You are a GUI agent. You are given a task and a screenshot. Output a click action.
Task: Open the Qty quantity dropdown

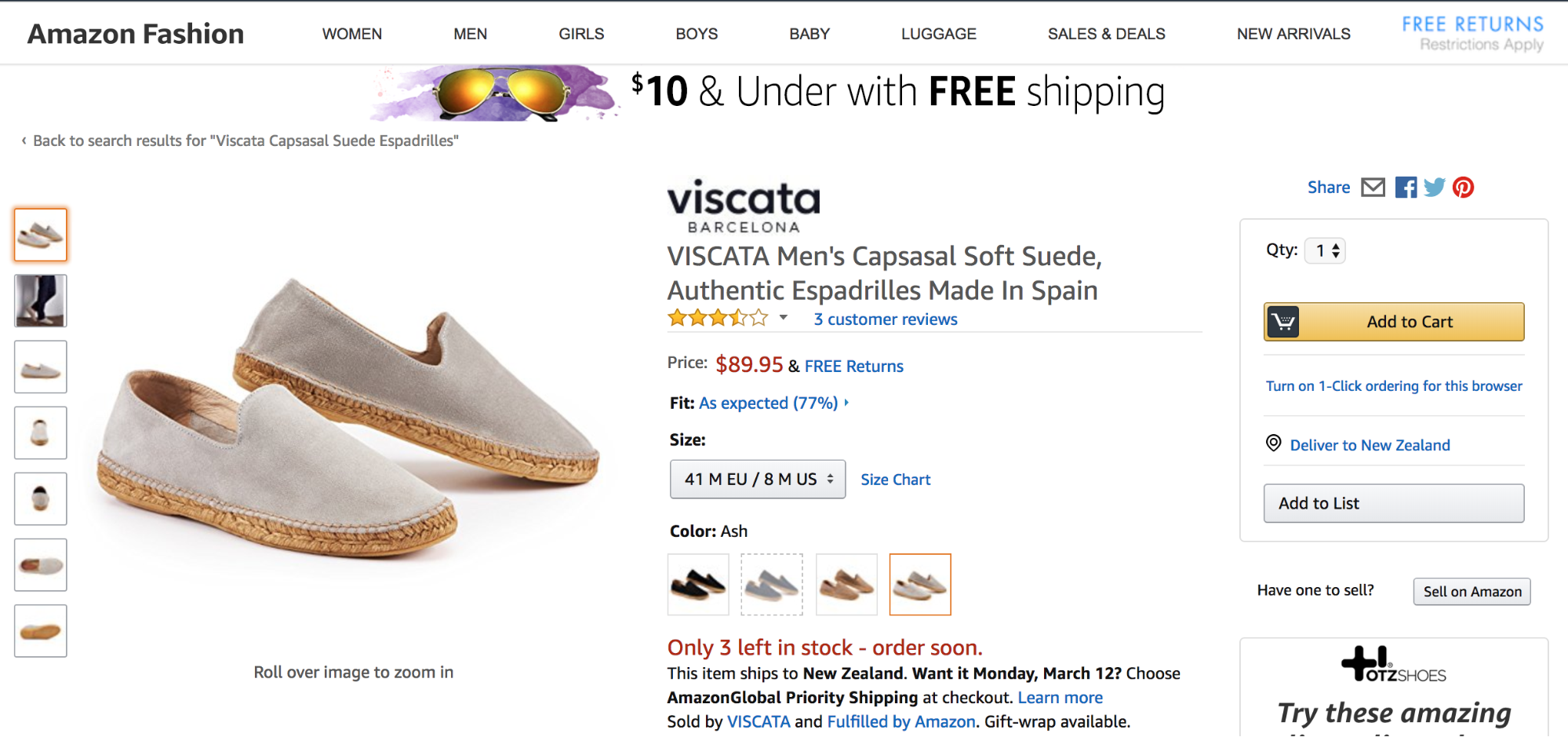point(1325,251)
